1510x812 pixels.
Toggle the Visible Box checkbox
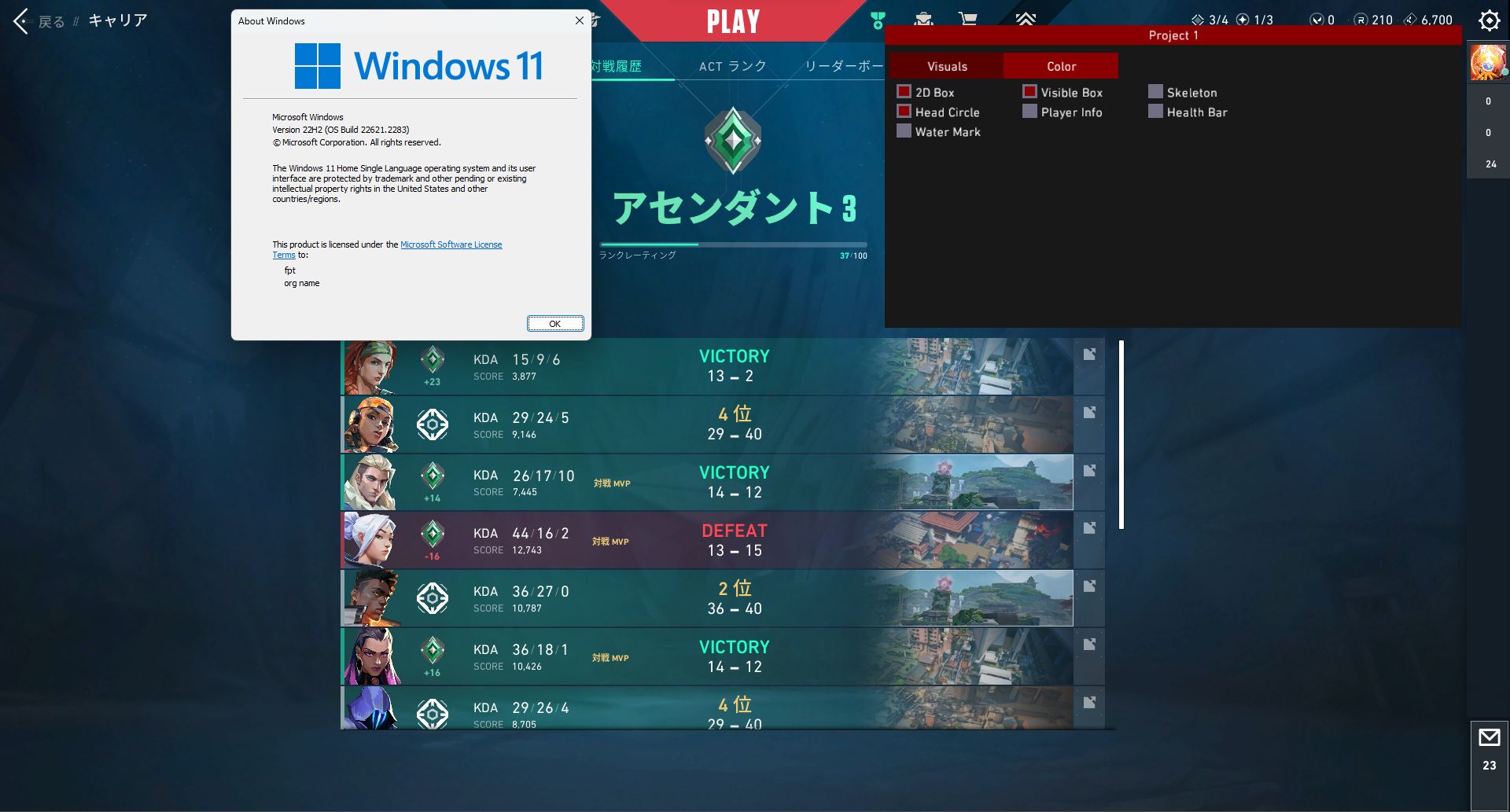1030,92
